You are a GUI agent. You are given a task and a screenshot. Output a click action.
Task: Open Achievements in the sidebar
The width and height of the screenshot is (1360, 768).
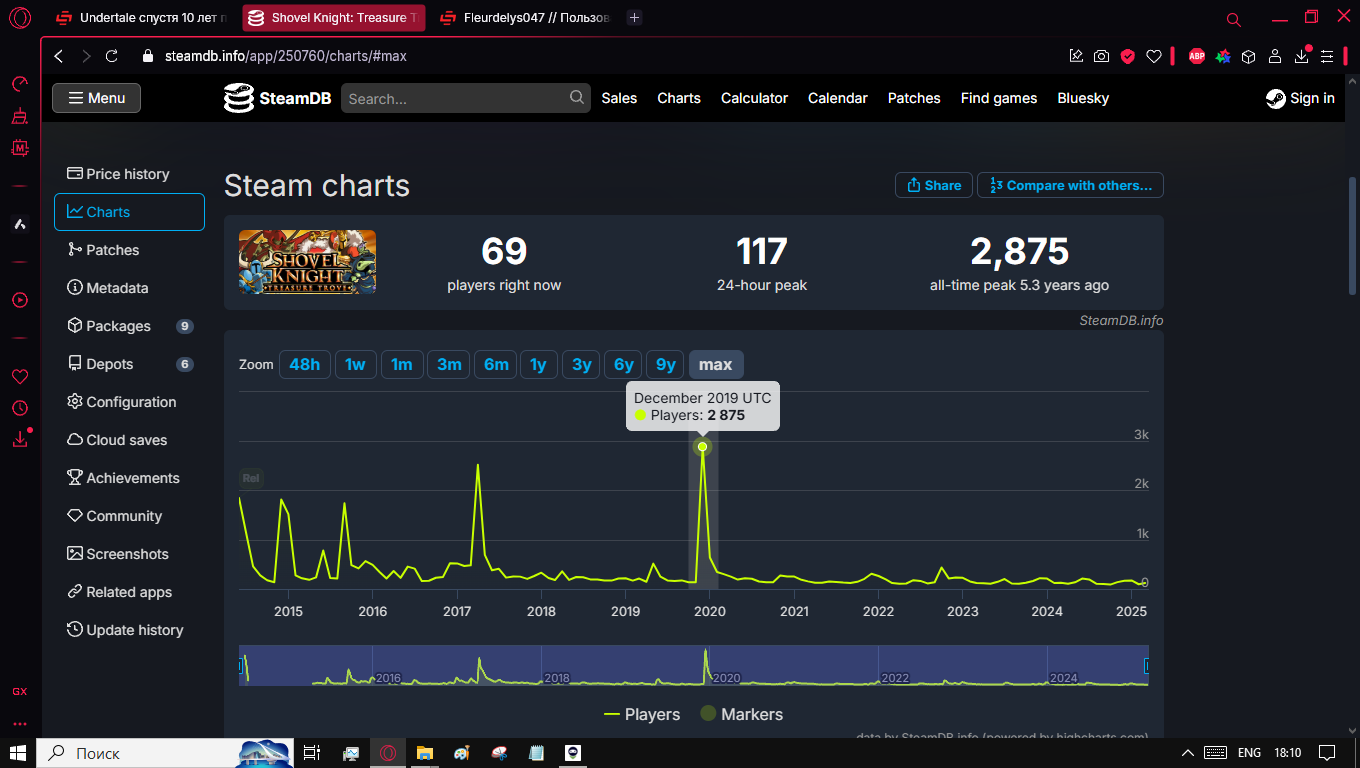click(129, 478)
